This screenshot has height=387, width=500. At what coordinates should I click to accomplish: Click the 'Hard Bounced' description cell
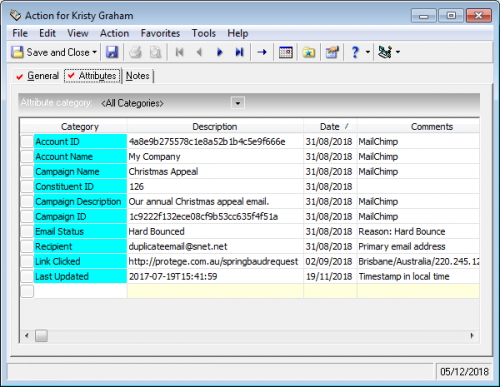(x=215, y=231)
